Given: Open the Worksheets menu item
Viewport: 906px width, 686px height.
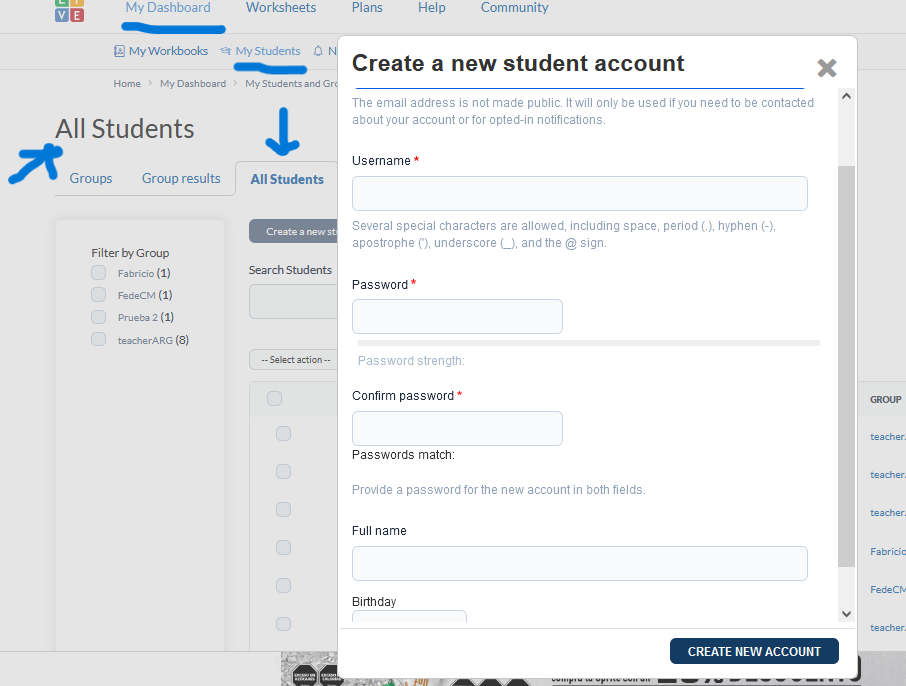Looking at the screenshot, I should (x=281, y=8).
